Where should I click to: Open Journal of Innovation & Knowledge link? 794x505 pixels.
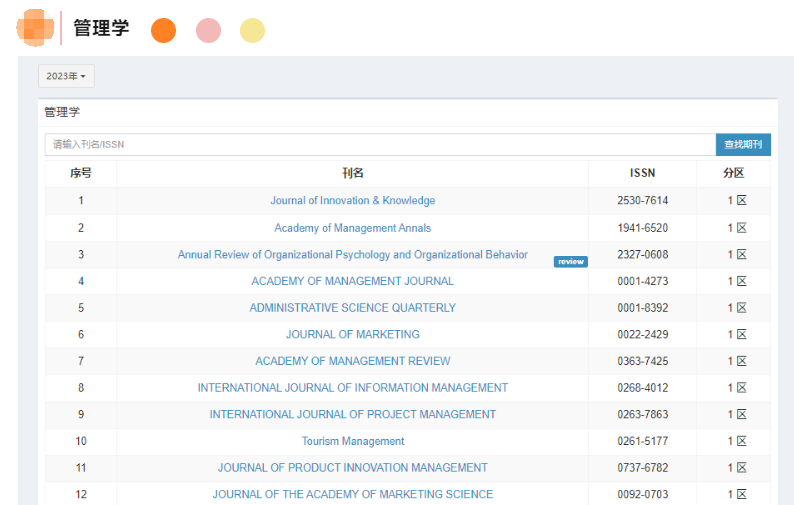point(352,201)
